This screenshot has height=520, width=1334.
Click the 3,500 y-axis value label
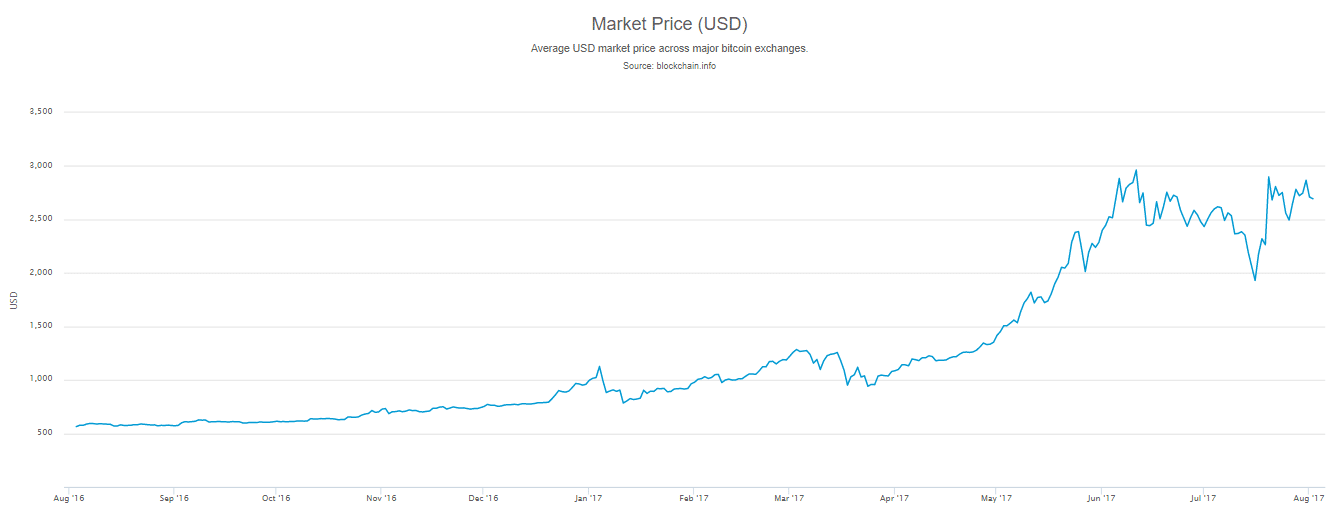[40, 112]
